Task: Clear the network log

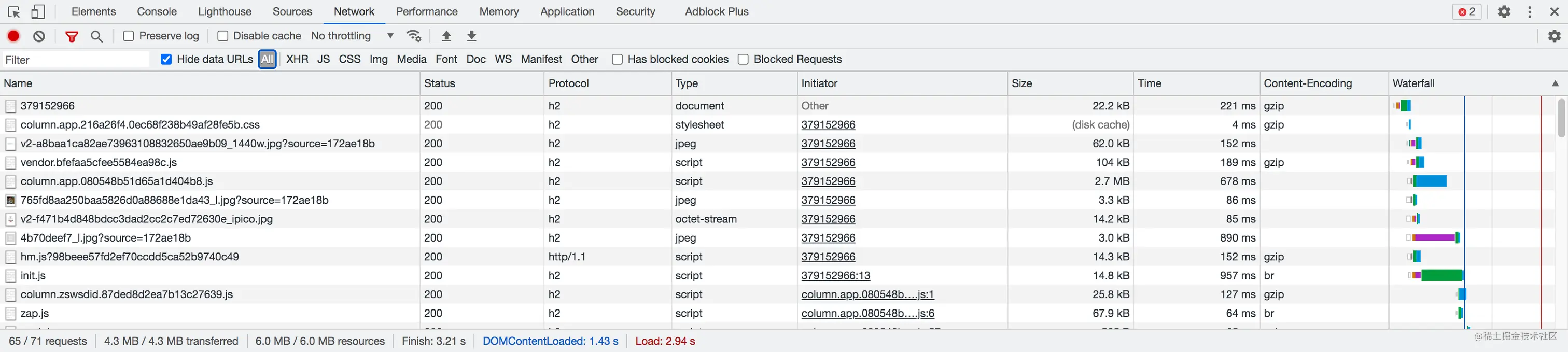Action: (39, 36)
